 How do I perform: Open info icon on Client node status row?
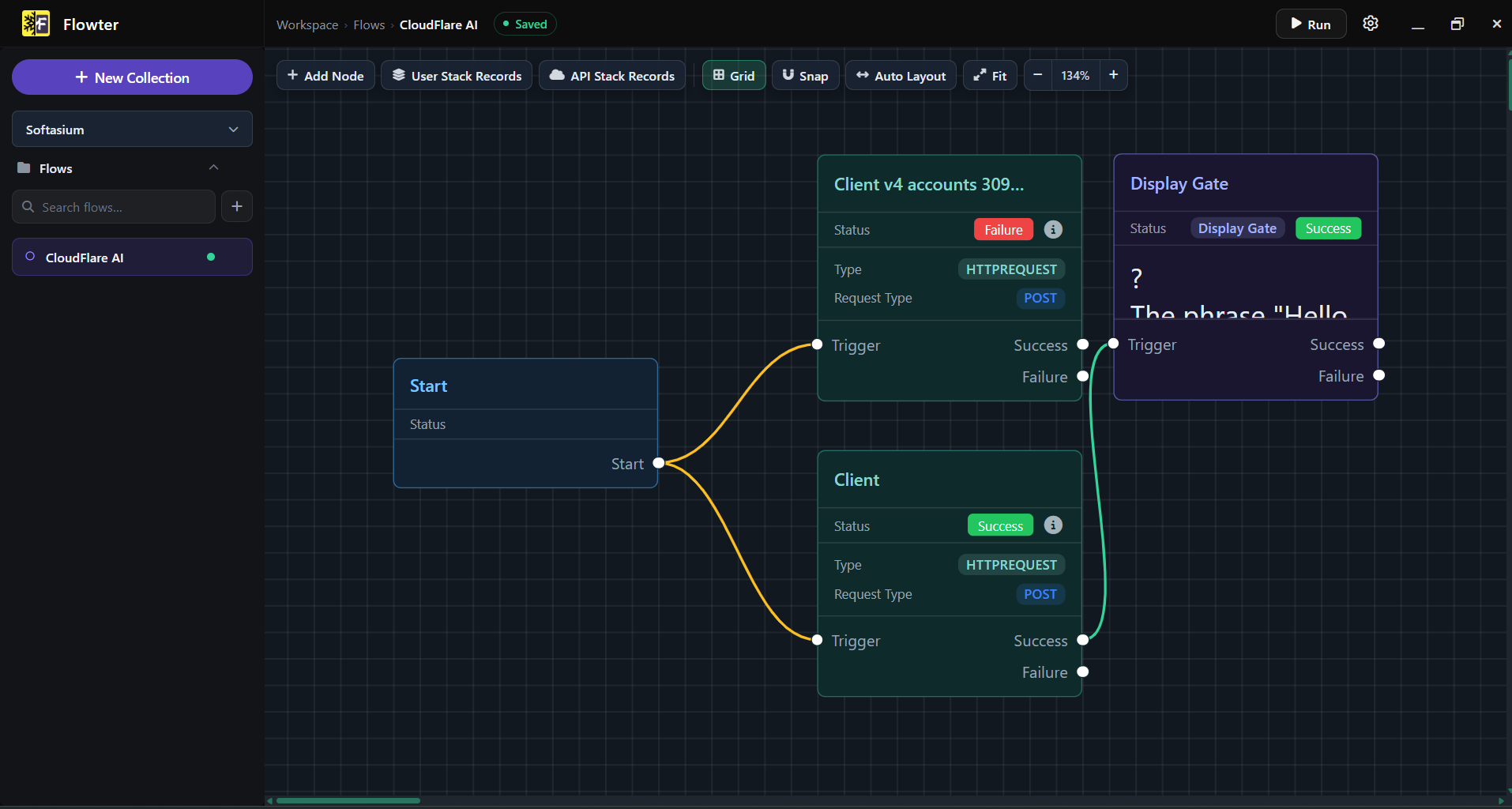tap(1053, 525)
